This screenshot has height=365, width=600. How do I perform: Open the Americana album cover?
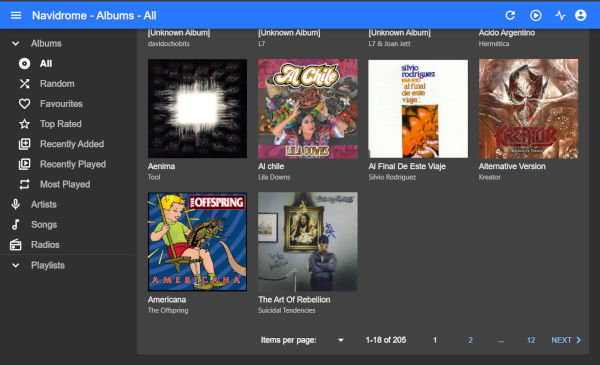(197, 241)
